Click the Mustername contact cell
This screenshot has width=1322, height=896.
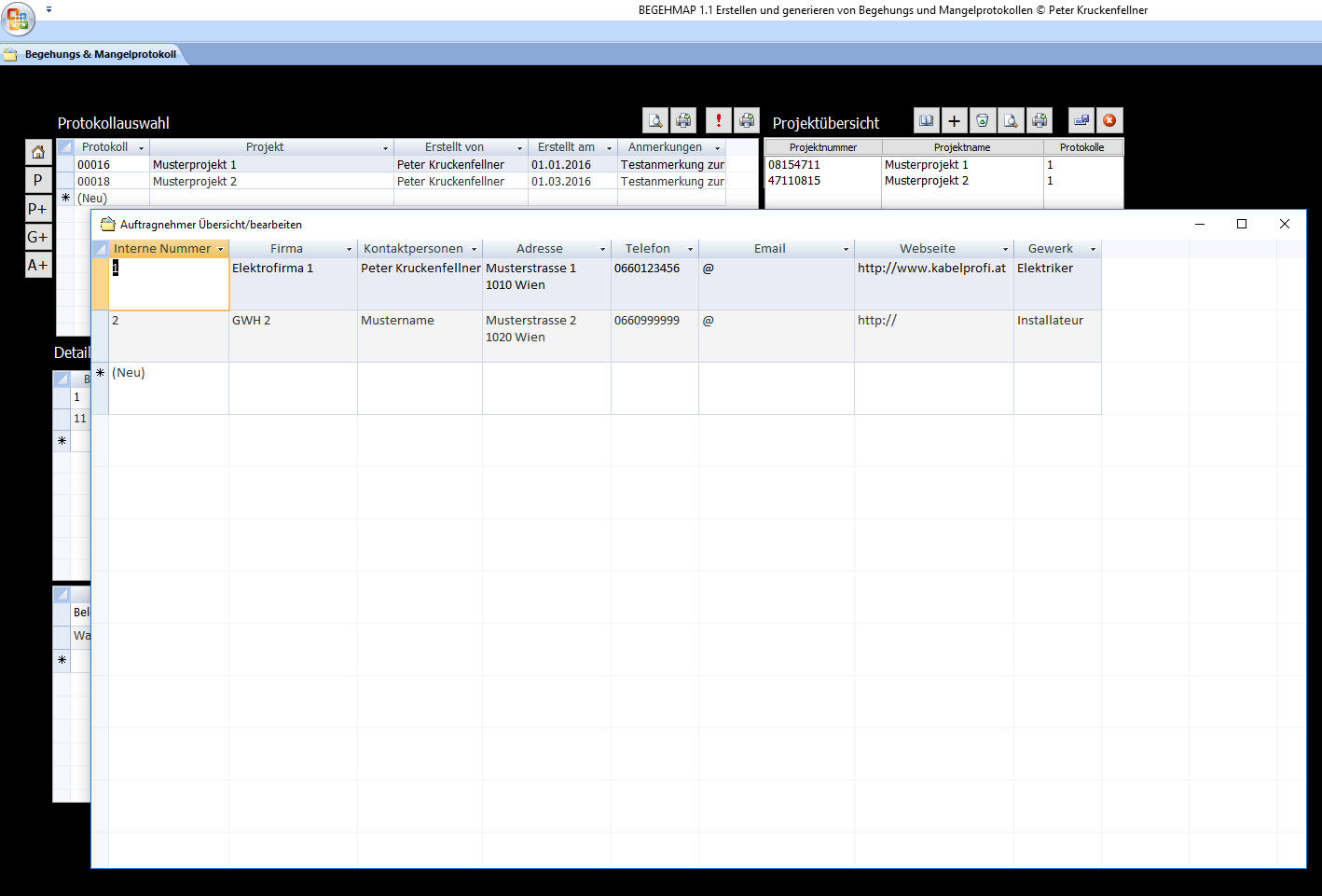(420, 336)
